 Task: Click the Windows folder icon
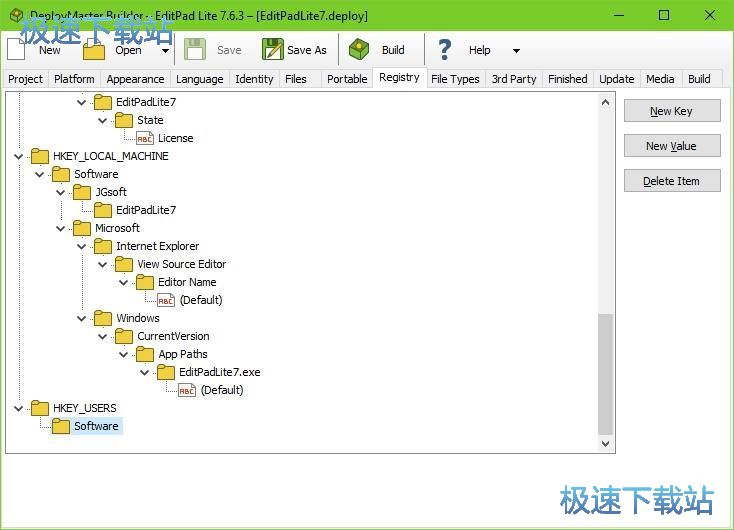pyautogui.click(x=103, y=318)
